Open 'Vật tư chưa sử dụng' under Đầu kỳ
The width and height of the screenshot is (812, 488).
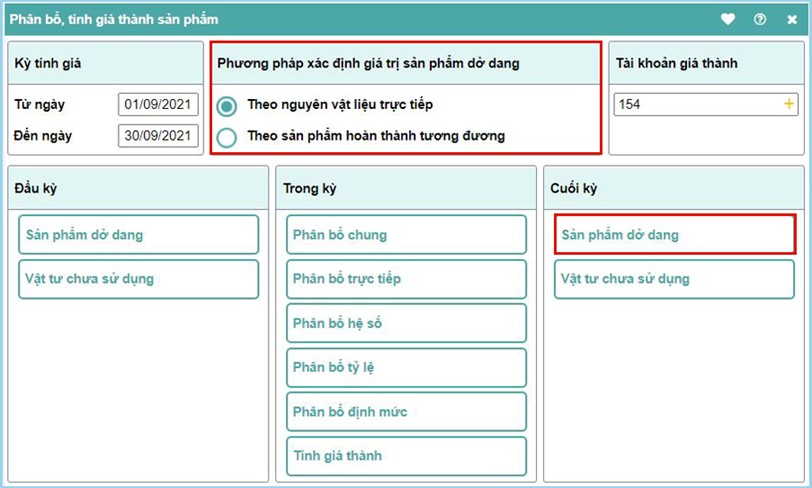(138, 279)
